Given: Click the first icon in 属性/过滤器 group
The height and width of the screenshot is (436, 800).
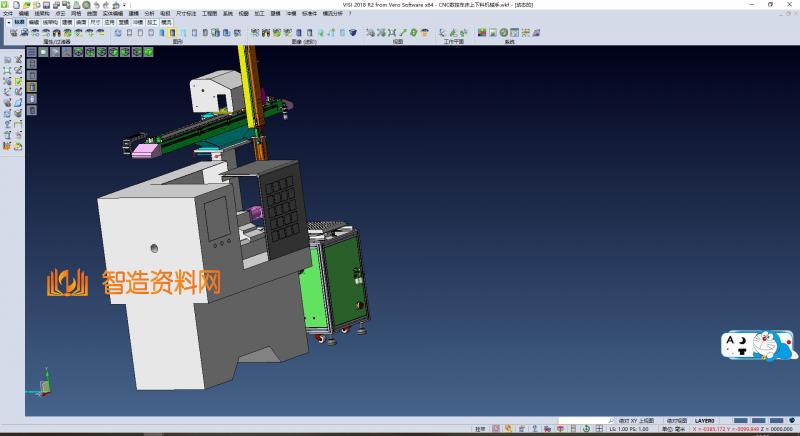Looking at the screenshot, I should point(13,33).
